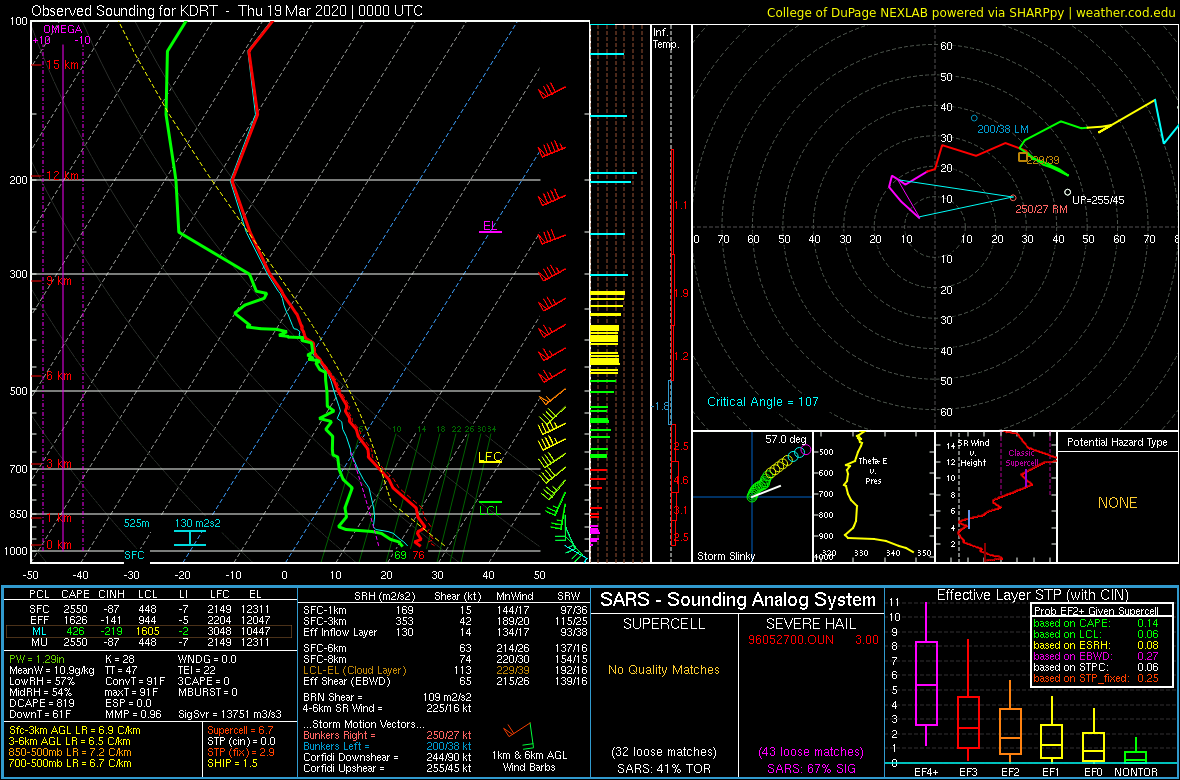This screenshot has width=1180, height=780.
Task: Click the 'UP=255/45' hodograph label
Action: 1097,200
